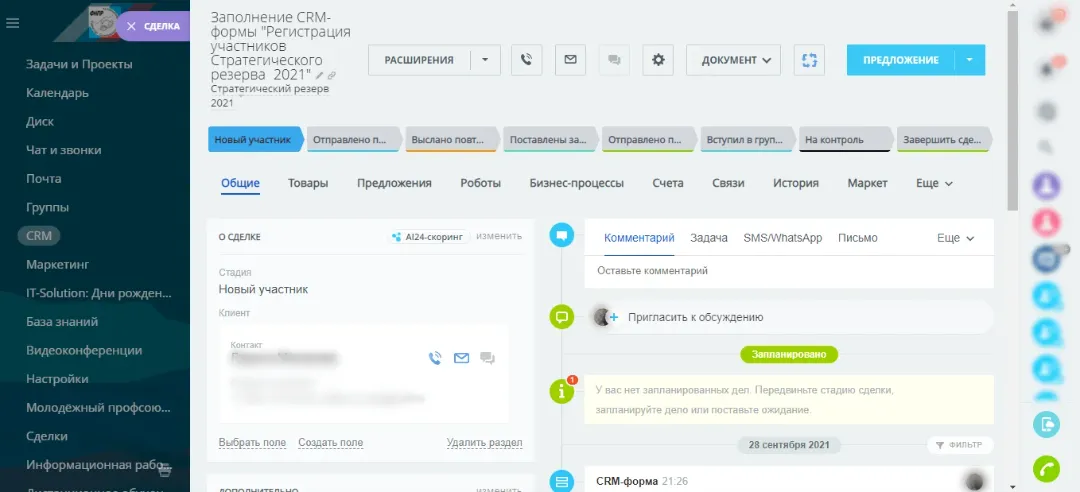Click the chat bubble icon in the top toolbar

tap(614, 60)
